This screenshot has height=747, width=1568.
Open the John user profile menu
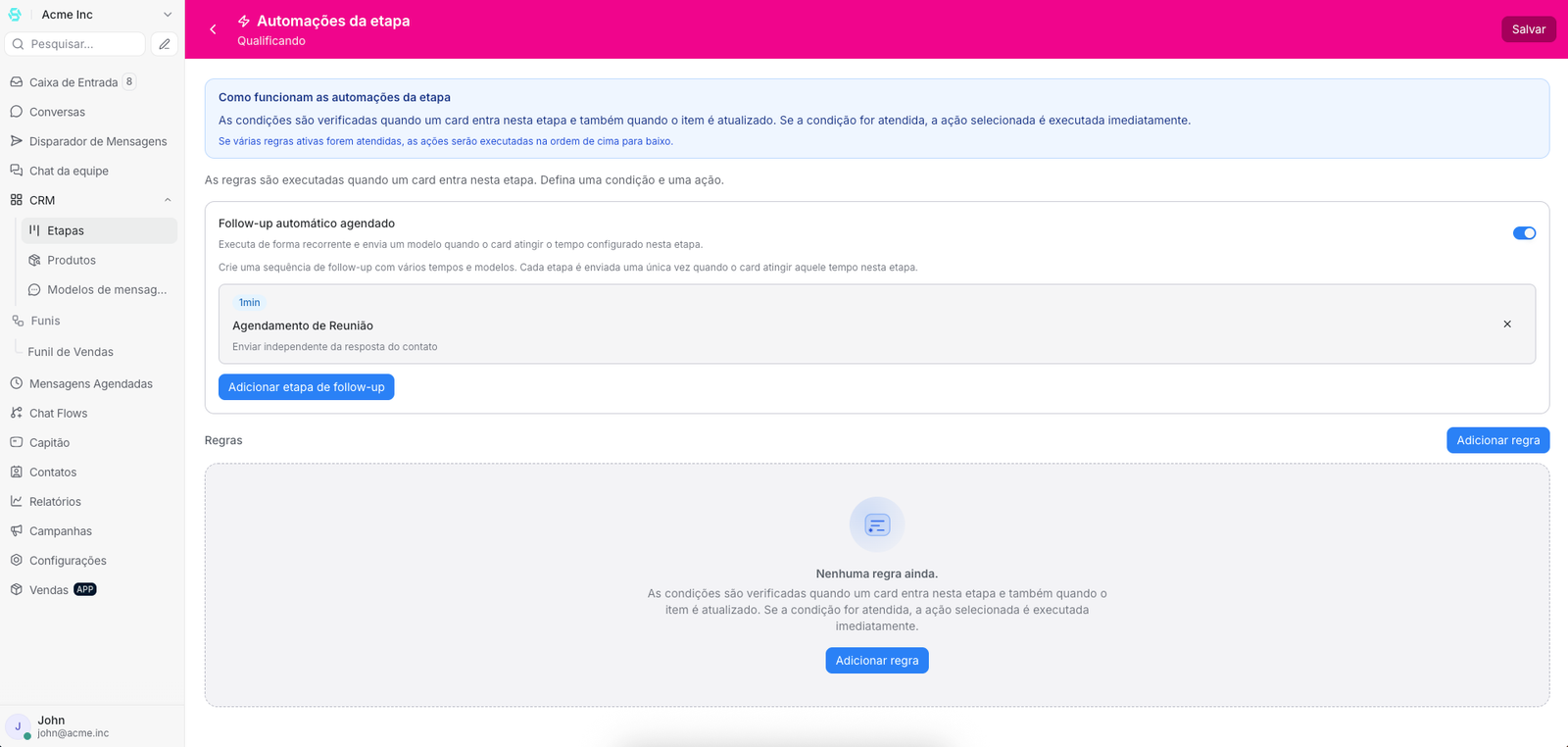point(92,726)
